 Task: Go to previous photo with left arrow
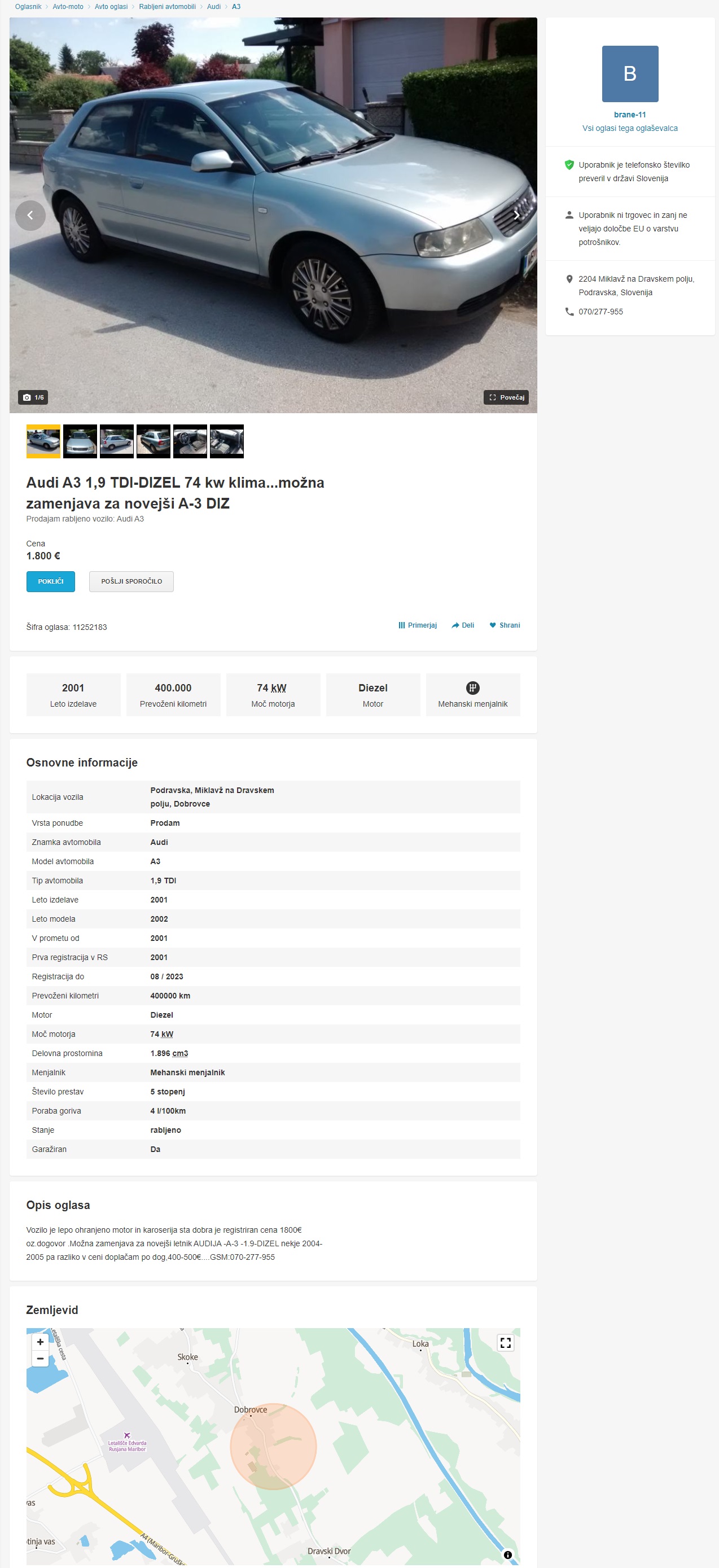tap(30, 216)
